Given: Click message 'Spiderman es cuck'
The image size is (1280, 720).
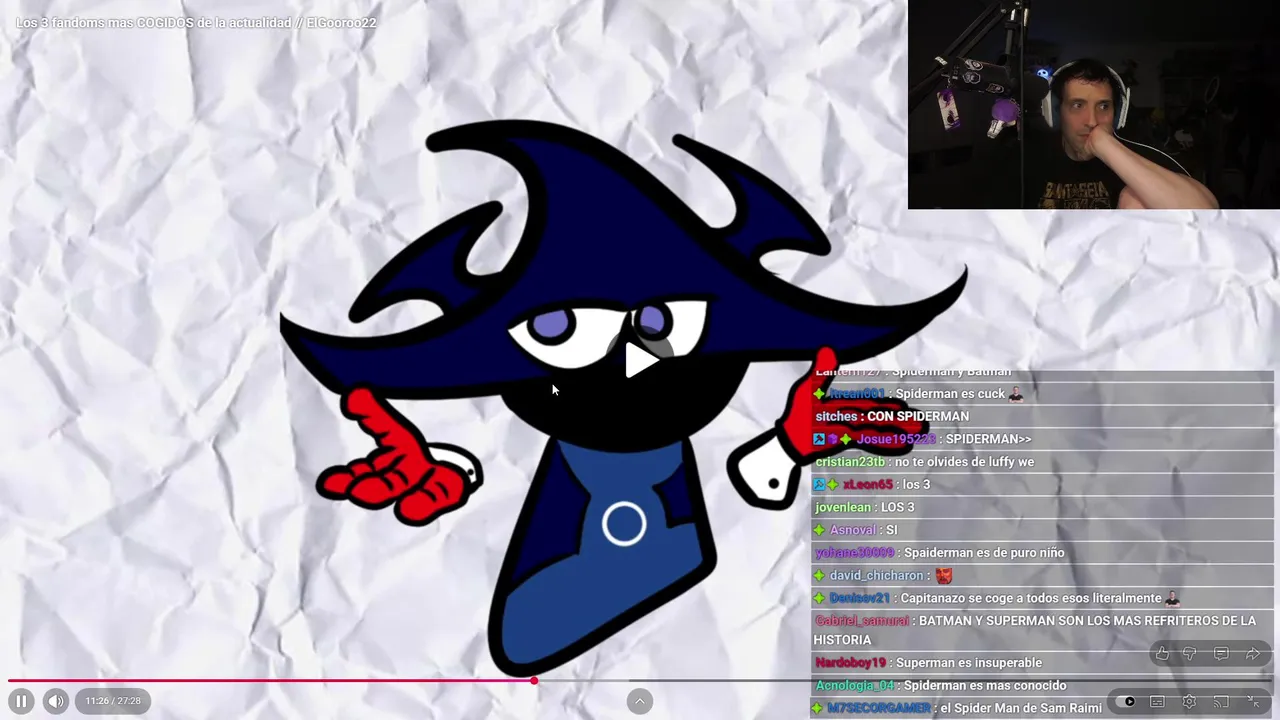Looking at the screenshot, I should [950, 394].
